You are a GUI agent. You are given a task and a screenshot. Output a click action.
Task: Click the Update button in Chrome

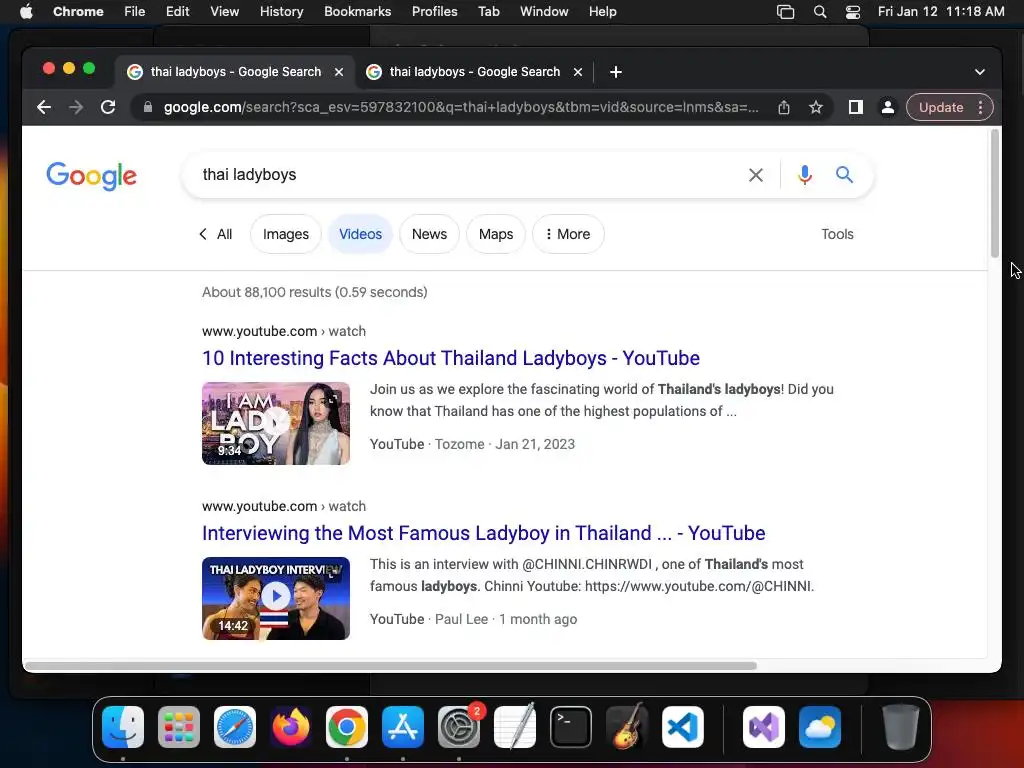click(940, 107)
